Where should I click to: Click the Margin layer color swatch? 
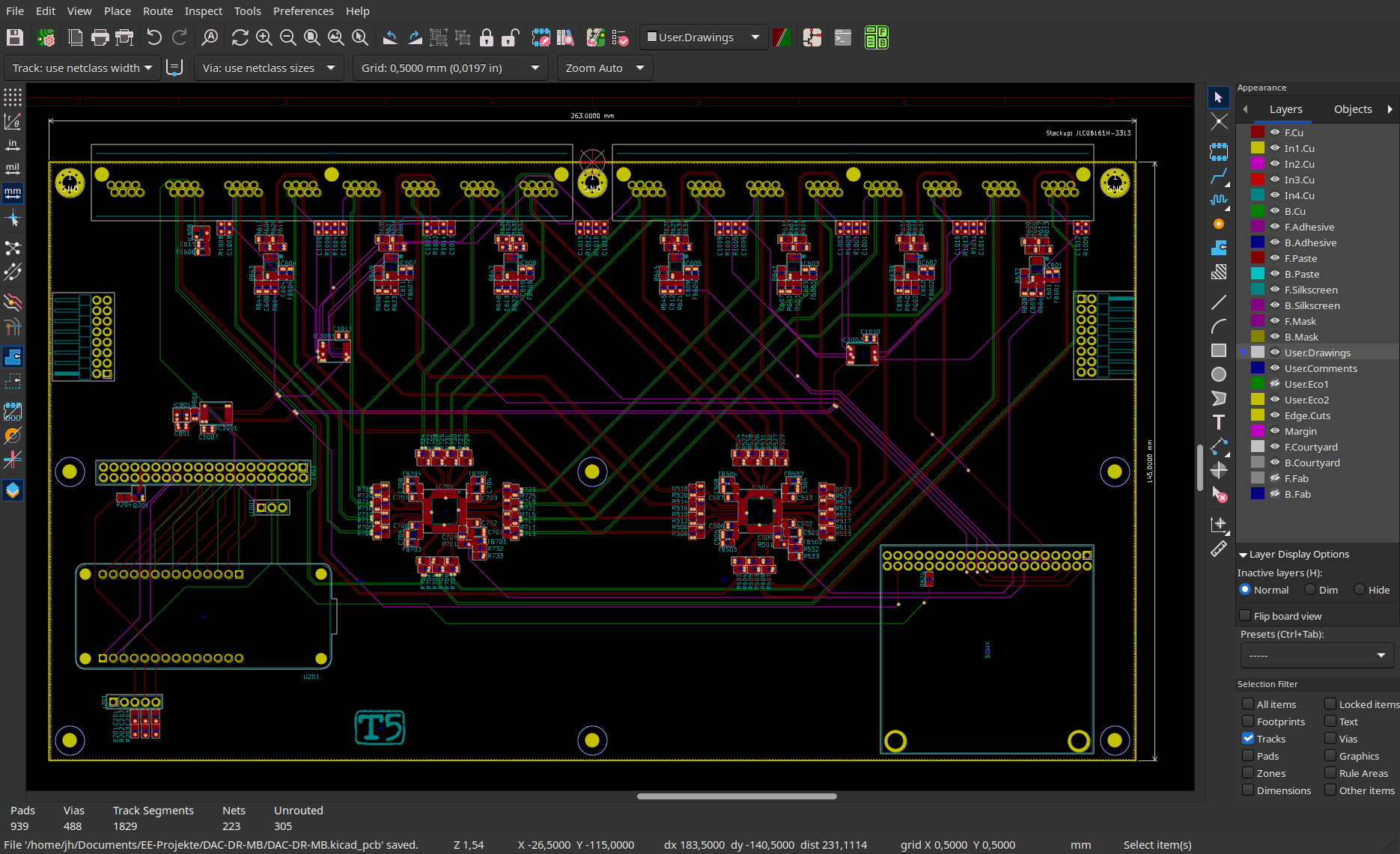[1258, 431]
